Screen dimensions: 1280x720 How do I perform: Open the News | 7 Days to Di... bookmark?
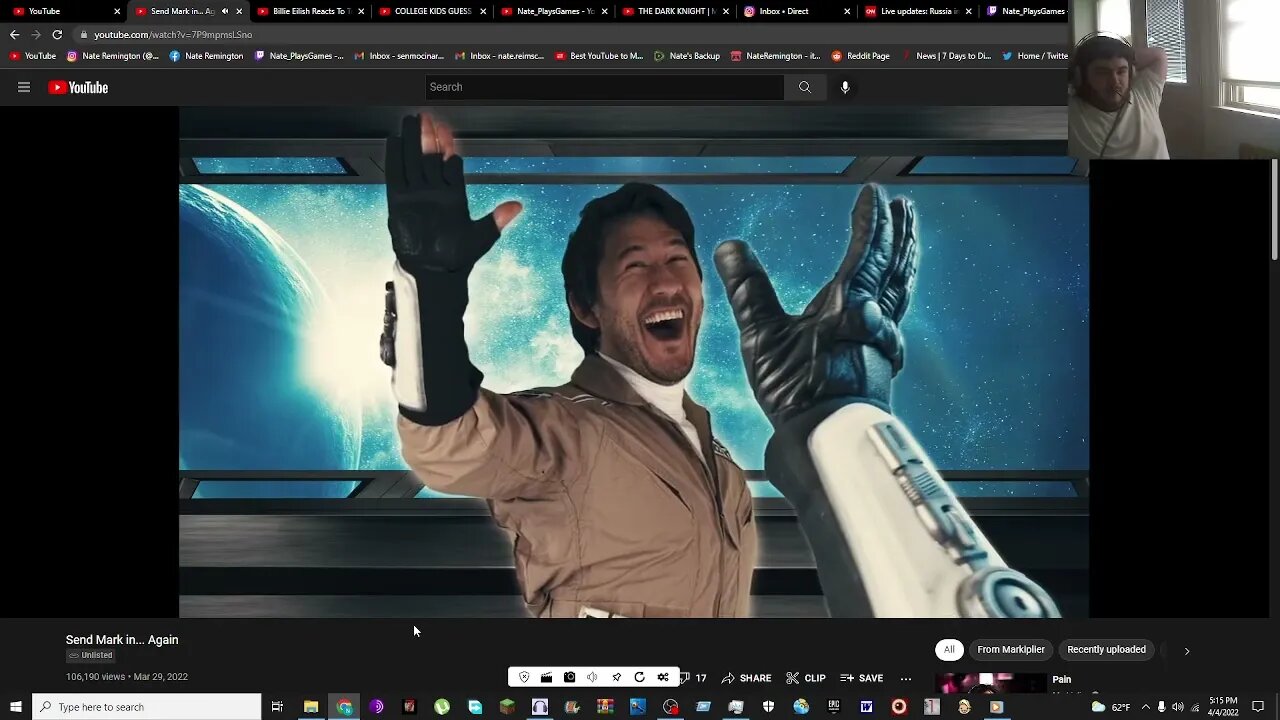coord(946,56)
